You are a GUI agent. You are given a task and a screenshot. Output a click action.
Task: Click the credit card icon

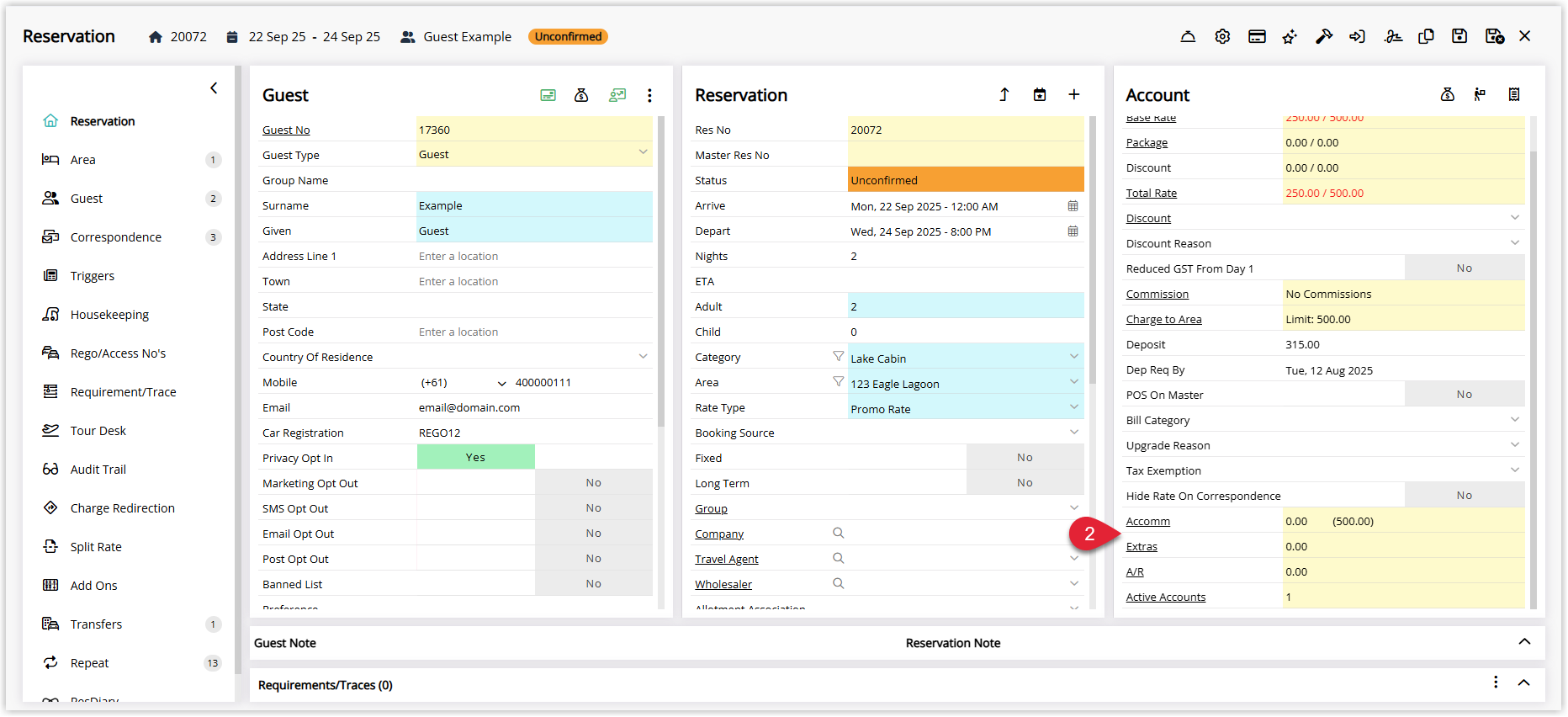[1257, 36]
